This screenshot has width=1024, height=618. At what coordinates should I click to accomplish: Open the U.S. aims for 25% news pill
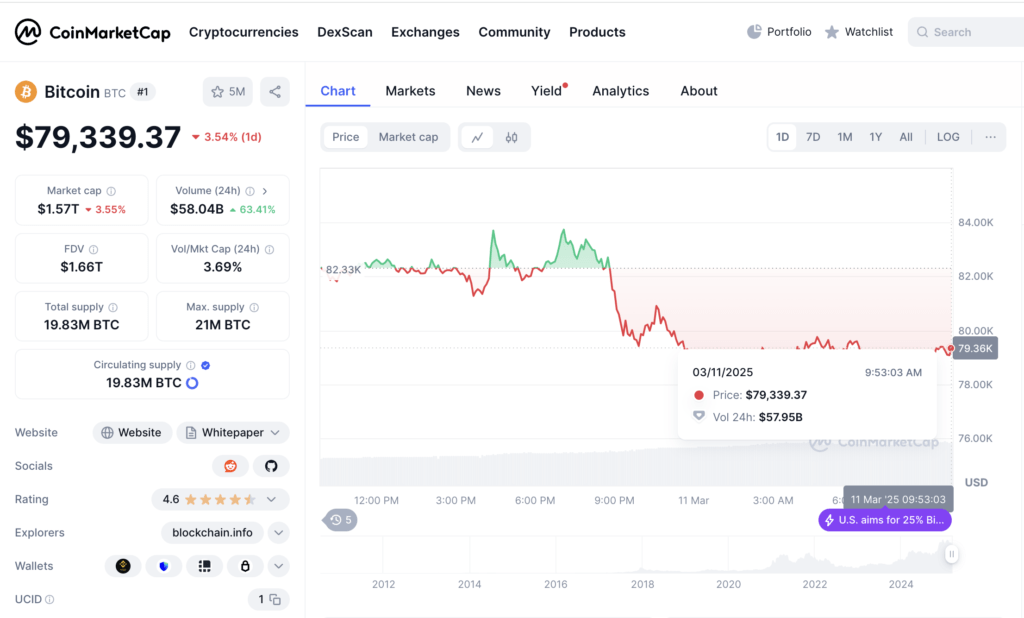[x=885, y=521]
